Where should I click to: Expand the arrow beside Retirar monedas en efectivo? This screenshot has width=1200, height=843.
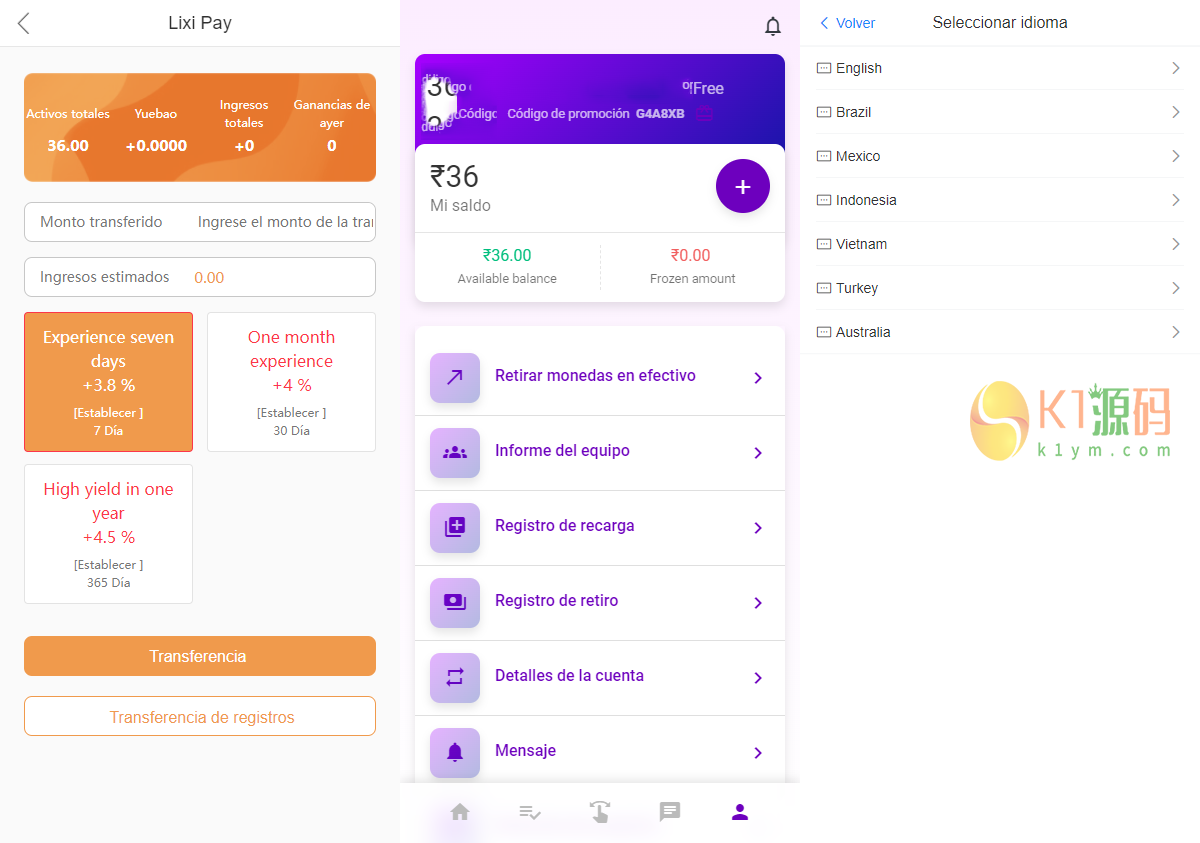tap(758, 378)
